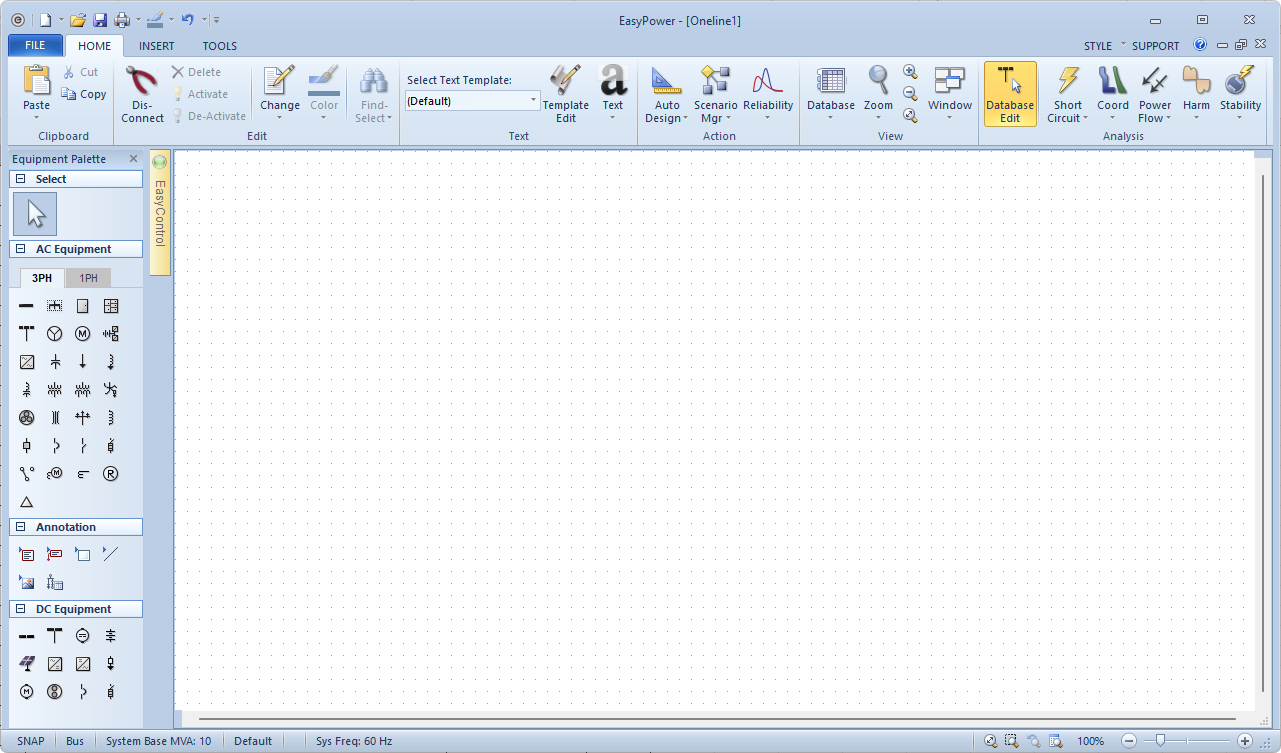Select the Annotation rectangle box tool

[83, 554]
